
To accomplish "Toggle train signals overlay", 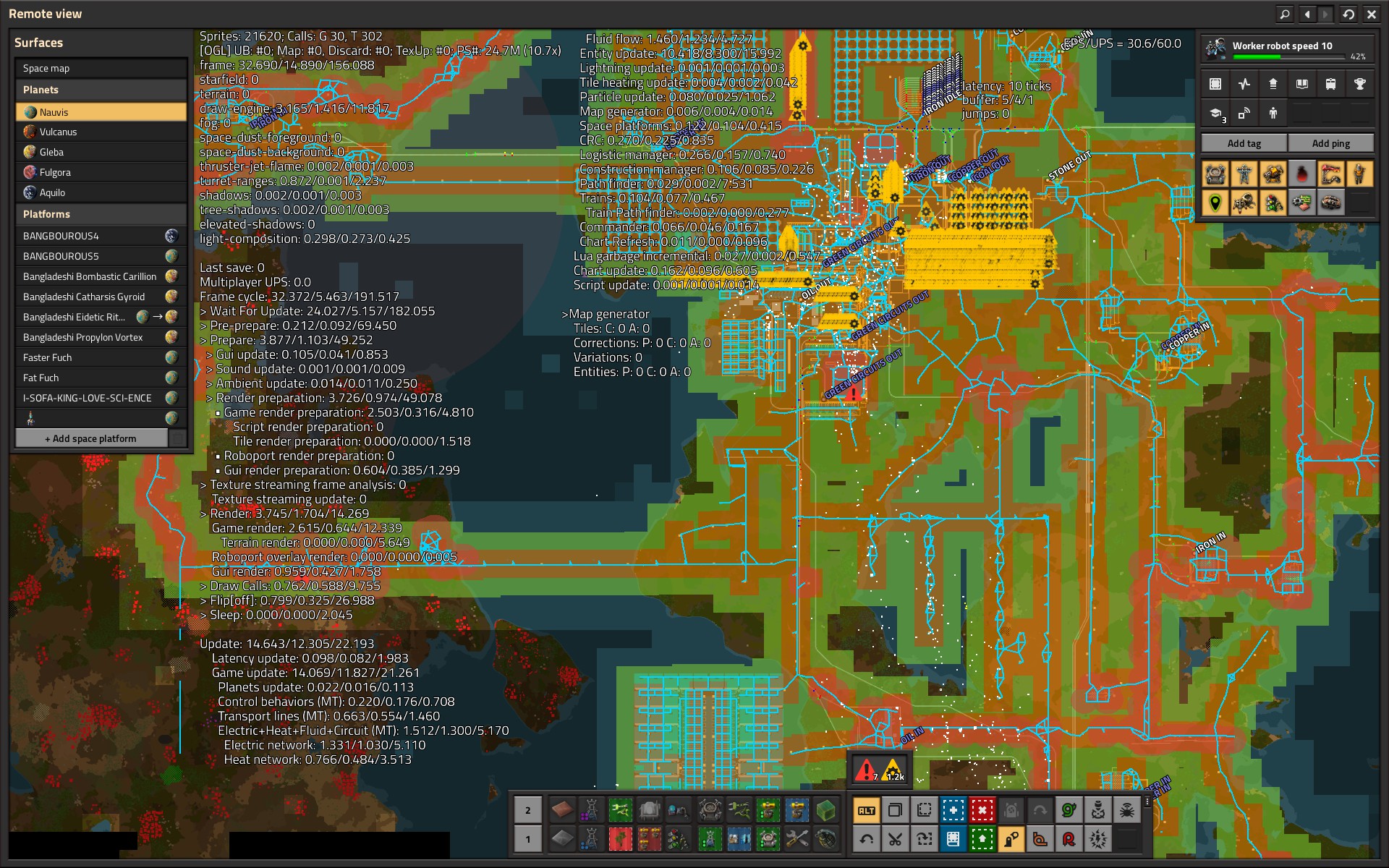I will click(1273, 203).
